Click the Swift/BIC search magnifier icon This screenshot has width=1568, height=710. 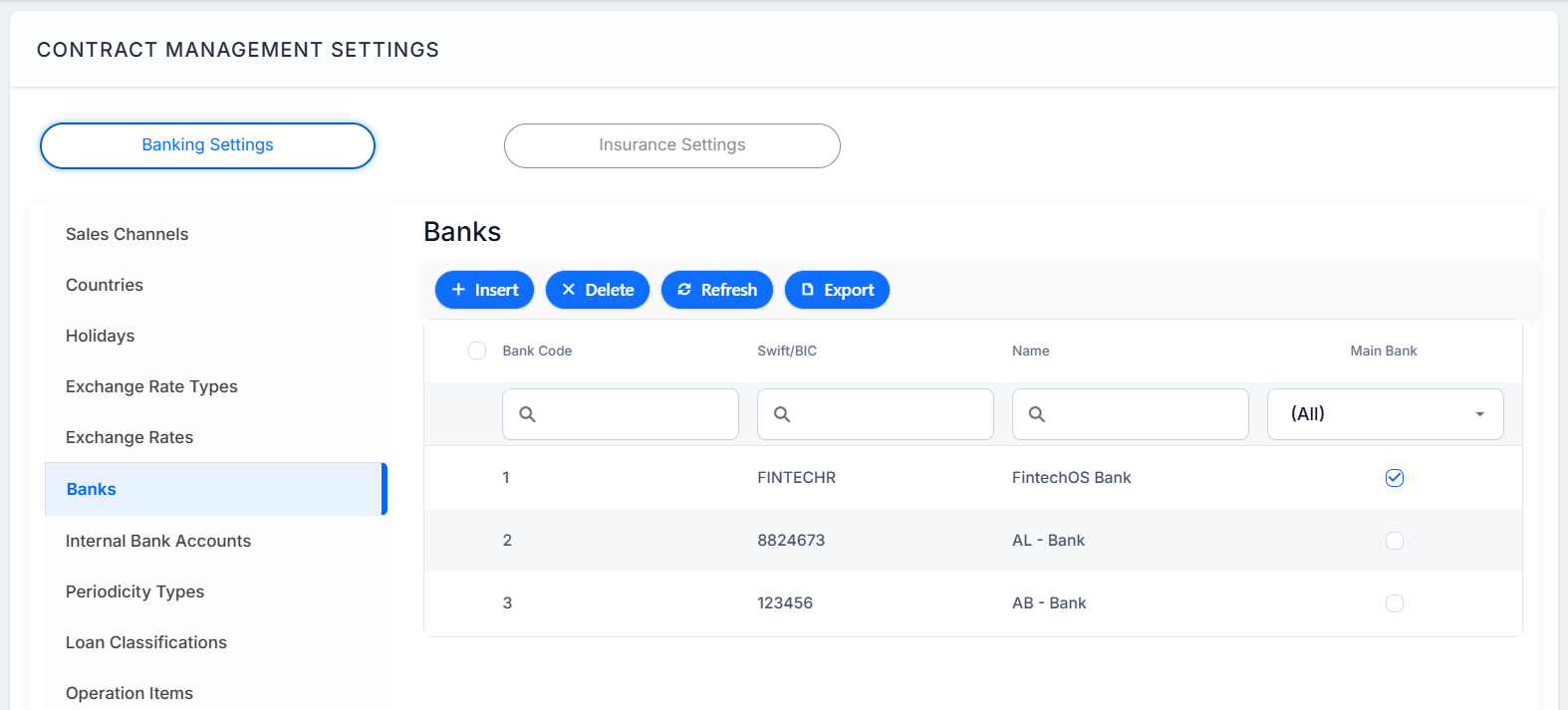click(x=782, y=414)
